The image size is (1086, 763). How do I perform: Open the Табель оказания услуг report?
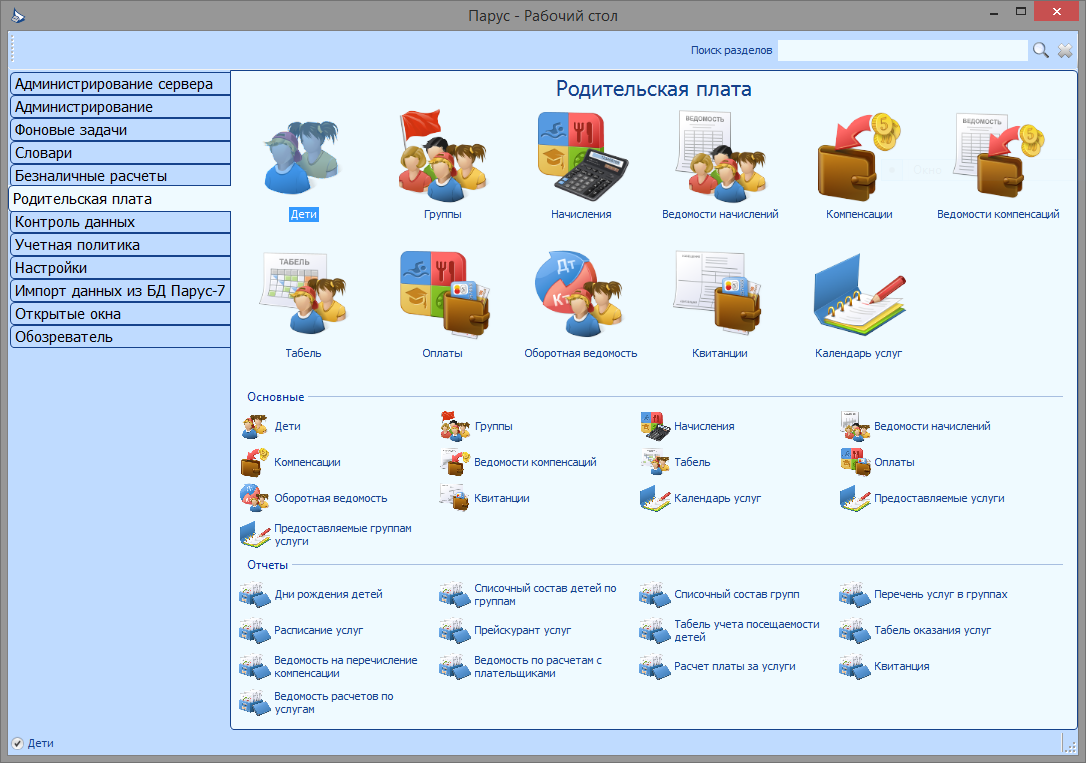tap(932, 630)
